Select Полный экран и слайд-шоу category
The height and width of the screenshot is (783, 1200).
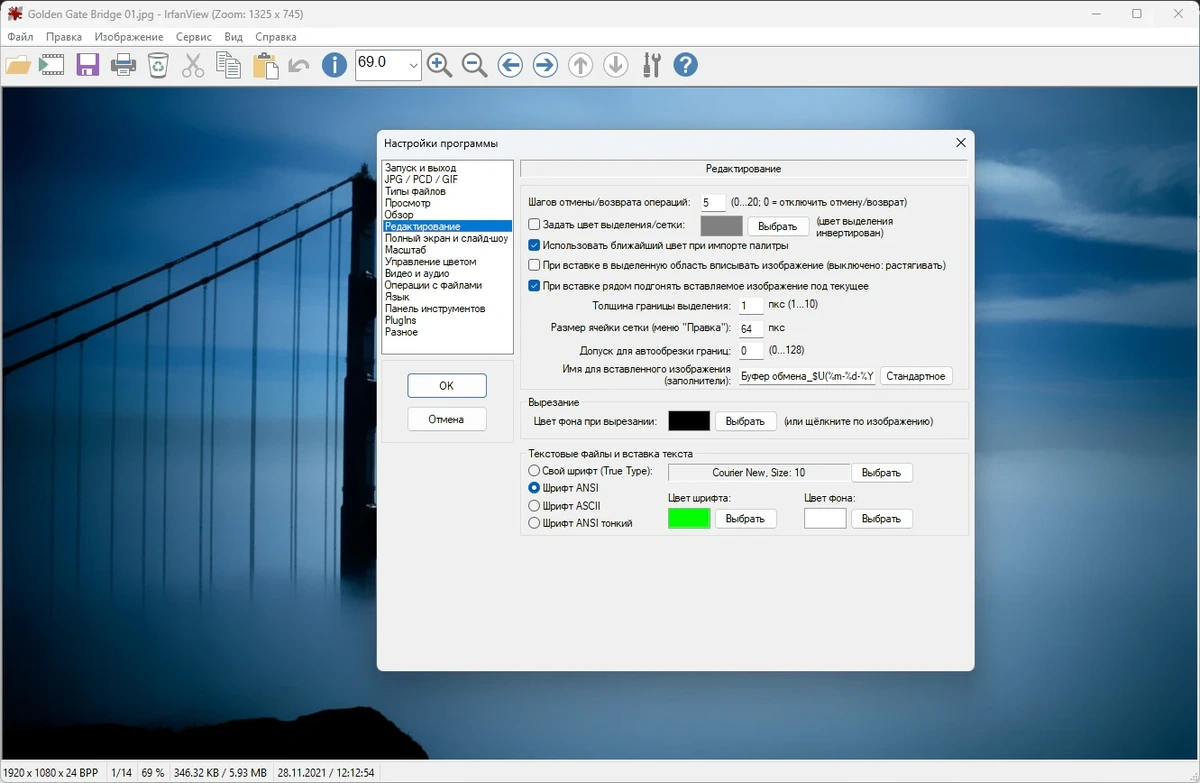click(447, 238)
